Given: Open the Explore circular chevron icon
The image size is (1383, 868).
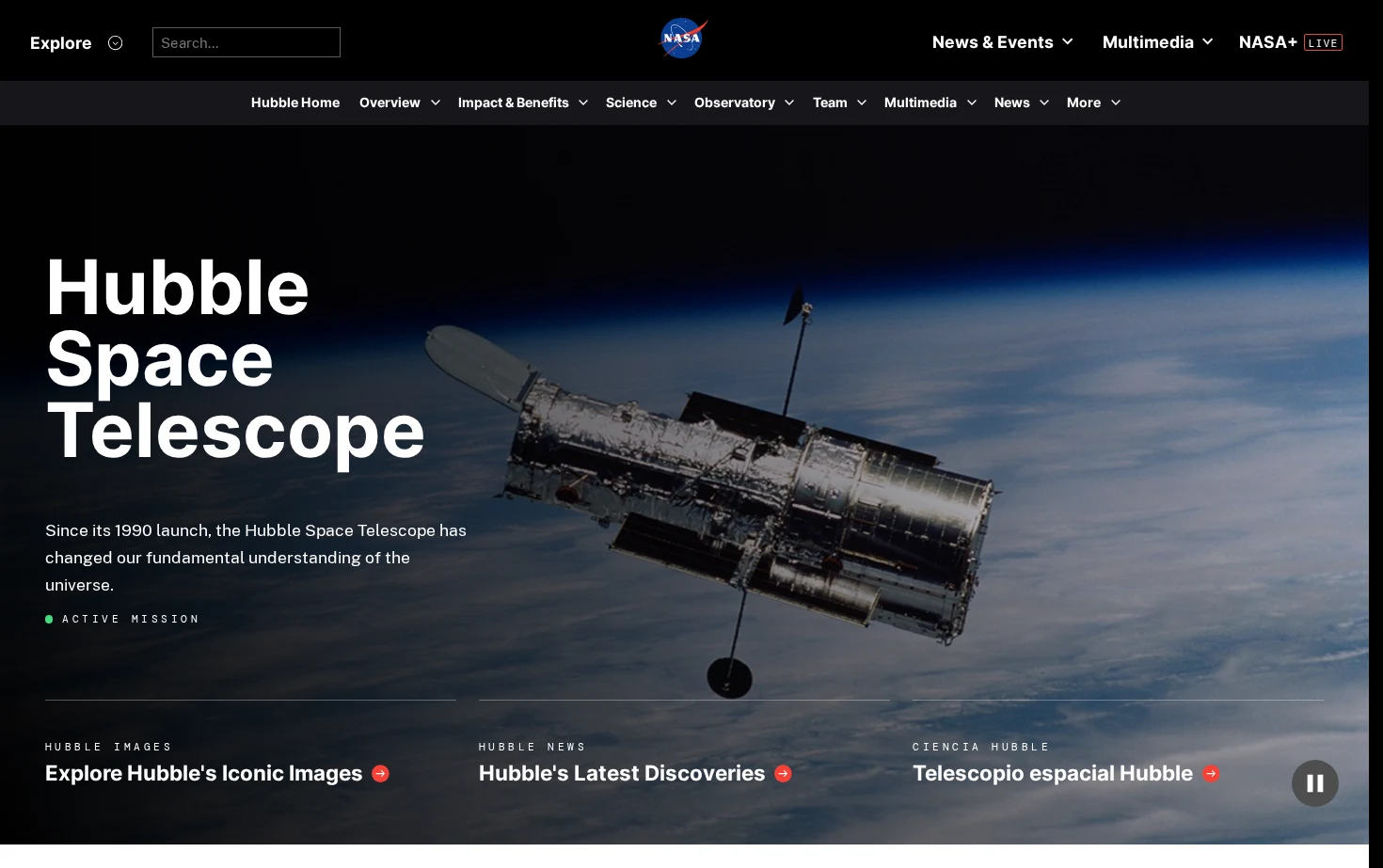Looking at the screenshot, I should tap(116, 42).
